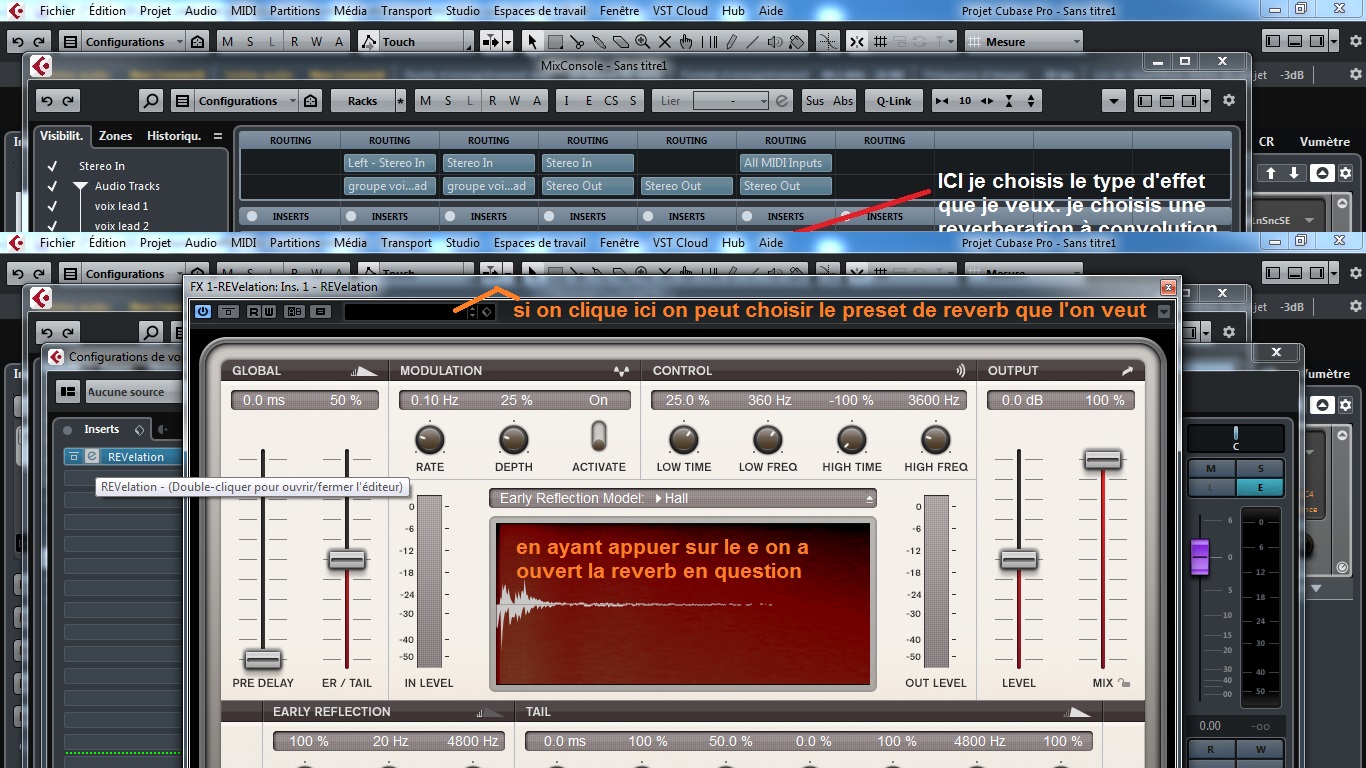Screen dimensions: 1366x768
Task: Open the equals-sign menu icon beside Historiqu.
Action: (217, 136)
